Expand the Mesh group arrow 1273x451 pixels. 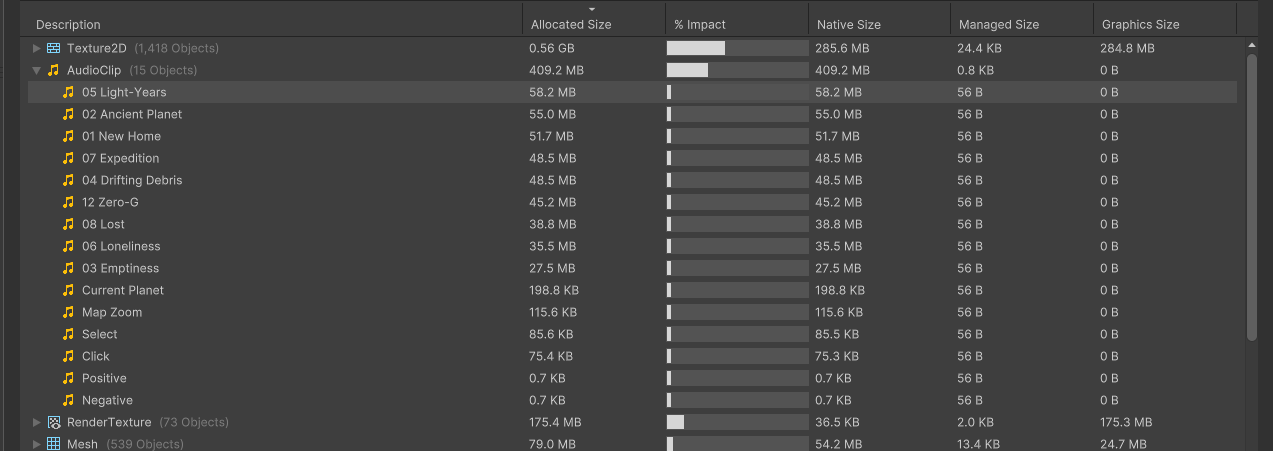(x=37, y=444)
